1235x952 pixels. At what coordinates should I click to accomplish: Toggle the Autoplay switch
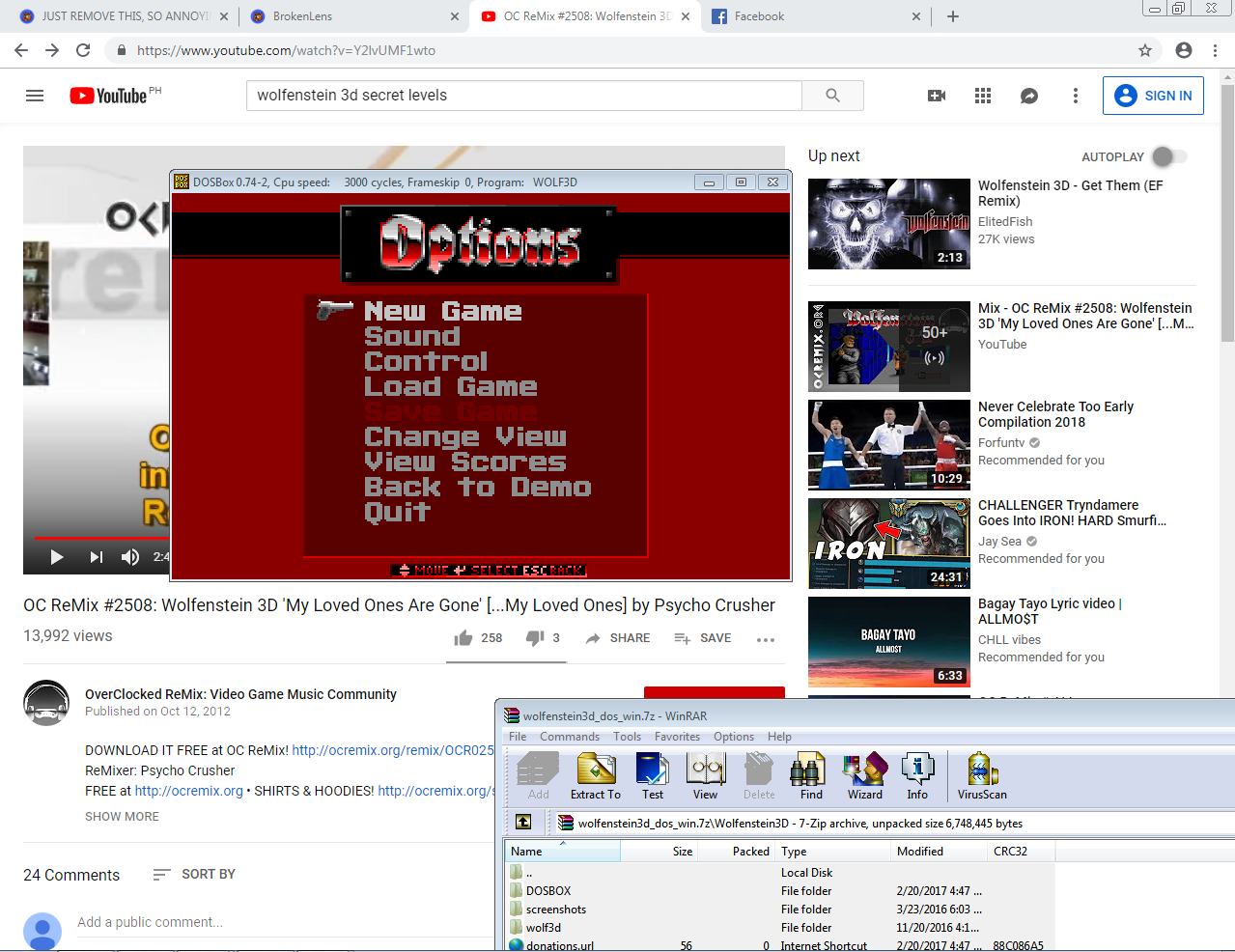1169,156
